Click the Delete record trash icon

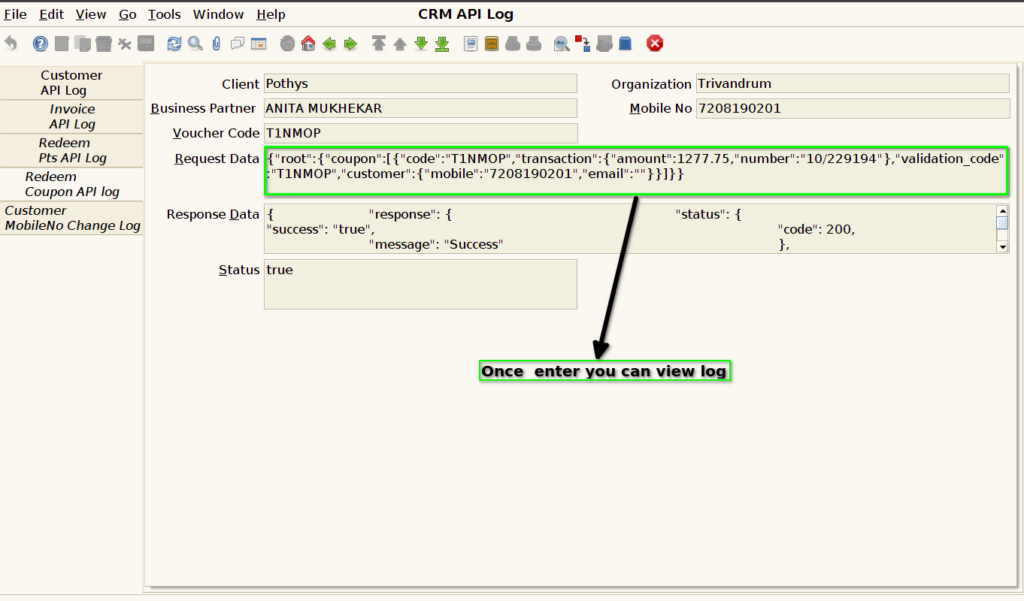pos(103,44)
